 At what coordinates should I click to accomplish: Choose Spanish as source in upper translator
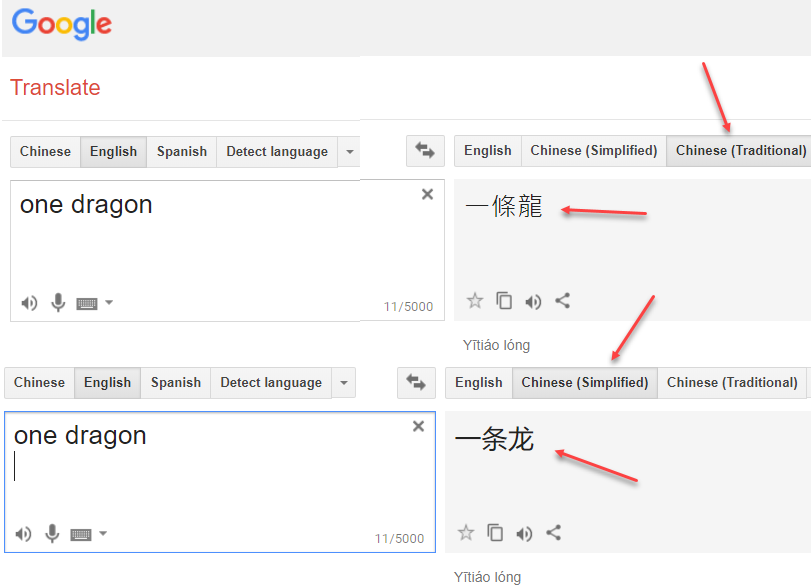[181, 152]
